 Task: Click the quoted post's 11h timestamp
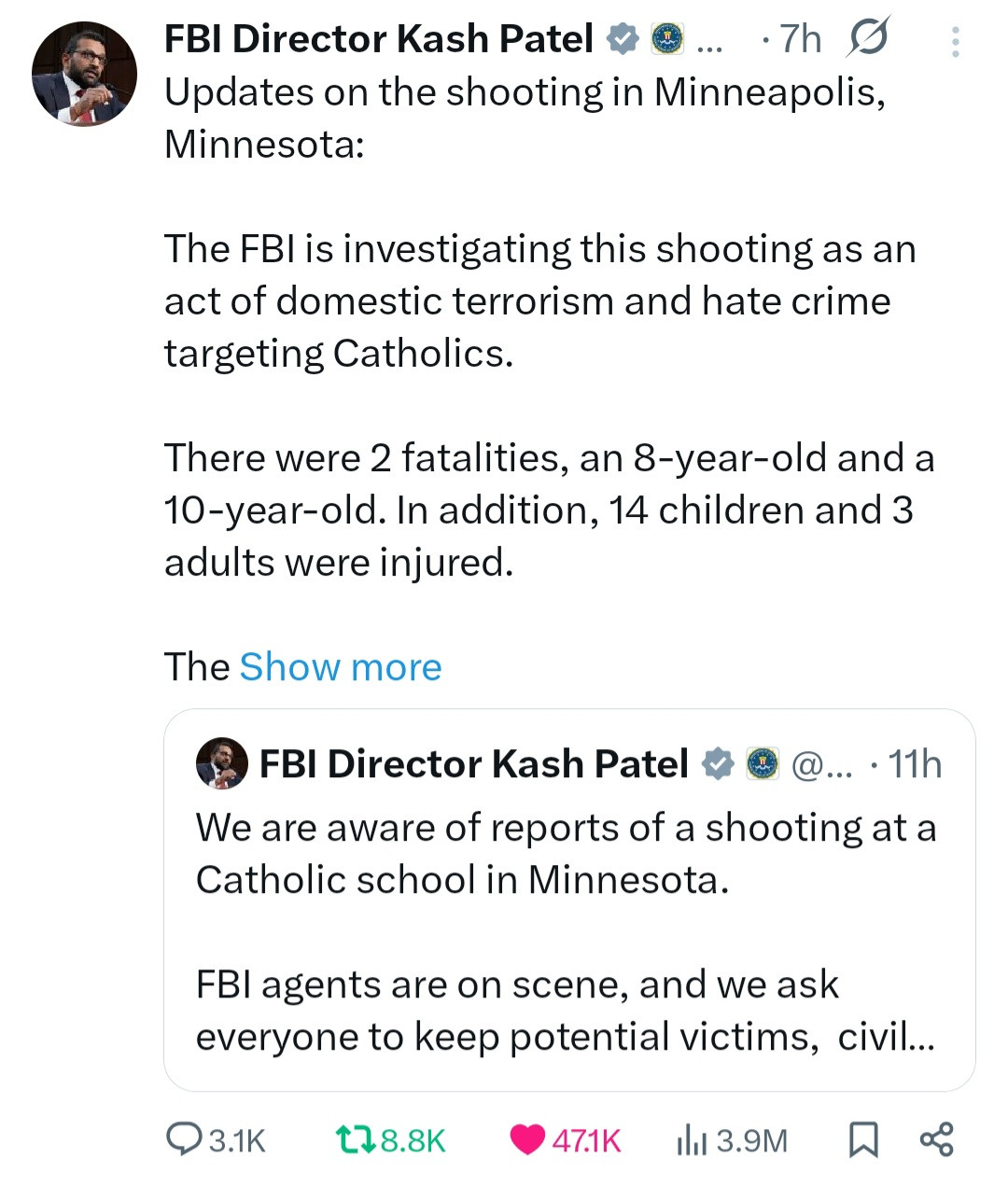coord(914,764)
